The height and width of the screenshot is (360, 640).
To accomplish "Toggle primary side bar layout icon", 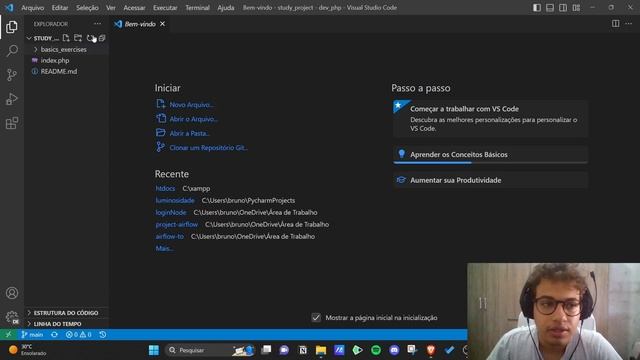I will [537, 8].
